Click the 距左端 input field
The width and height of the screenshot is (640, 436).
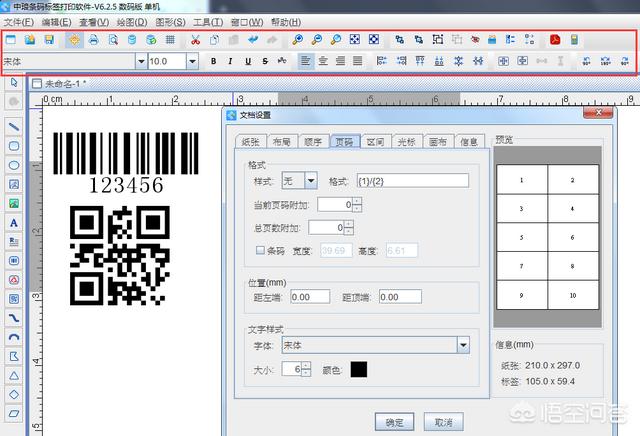[x=310, y=297]
